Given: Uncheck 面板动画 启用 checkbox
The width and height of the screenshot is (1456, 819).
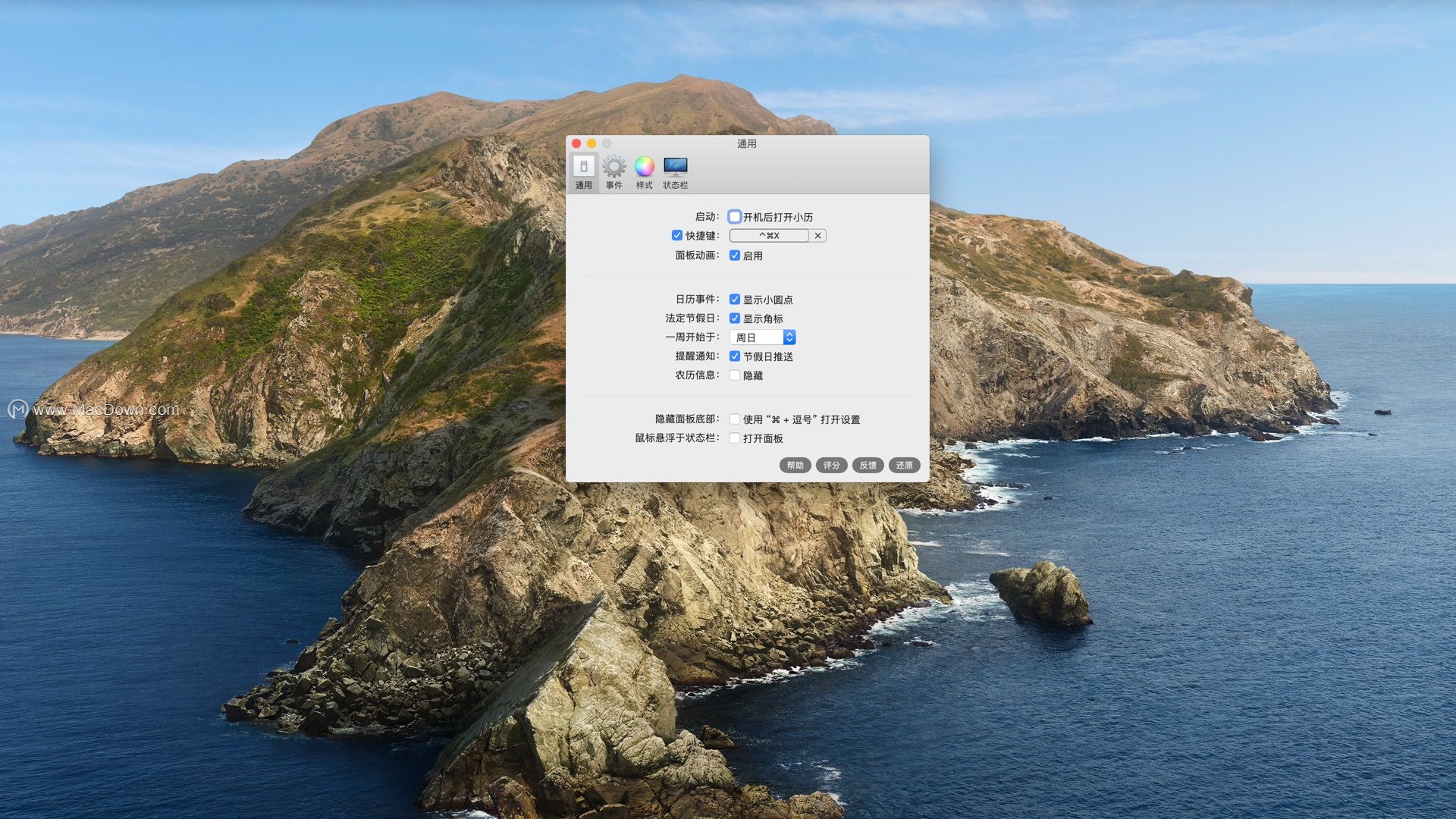Looking at the screenshot, I should [735, 256].
